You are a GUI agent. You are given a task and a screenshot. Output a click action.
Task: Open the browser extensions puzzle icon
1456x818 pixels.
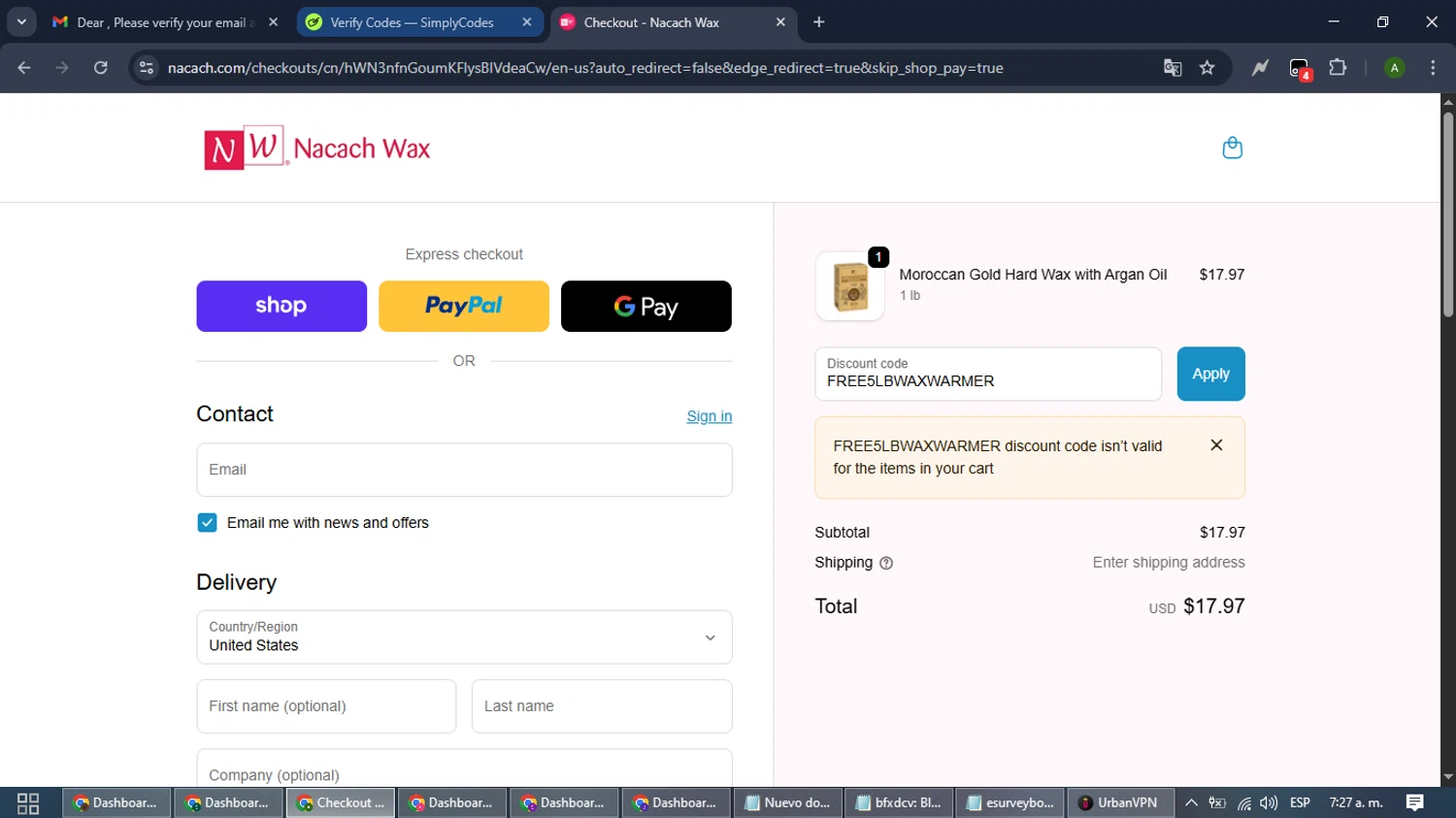(1338, 68)
